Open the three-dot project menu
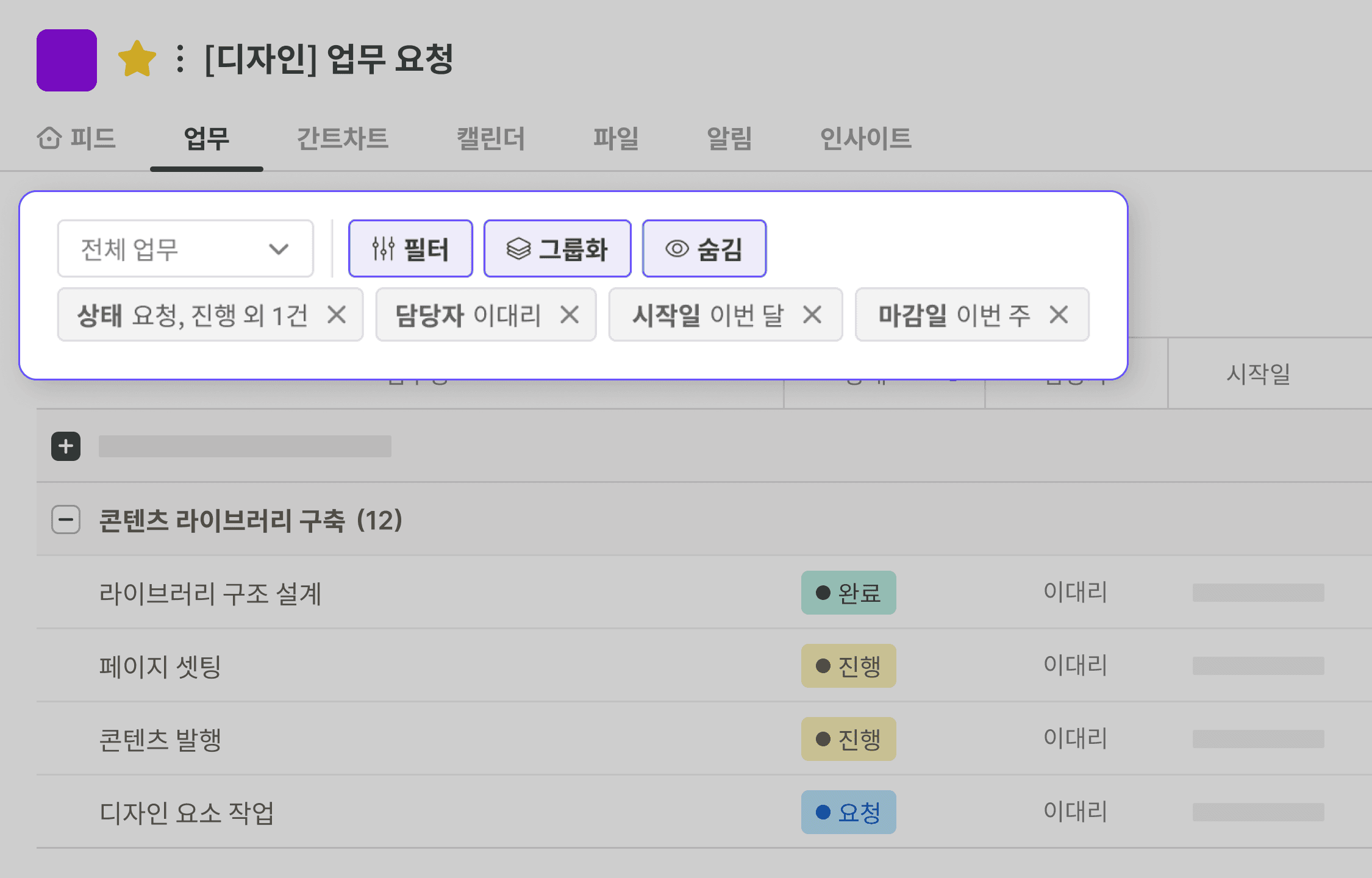Screen dimensions: 1372x878 (180, 59)
